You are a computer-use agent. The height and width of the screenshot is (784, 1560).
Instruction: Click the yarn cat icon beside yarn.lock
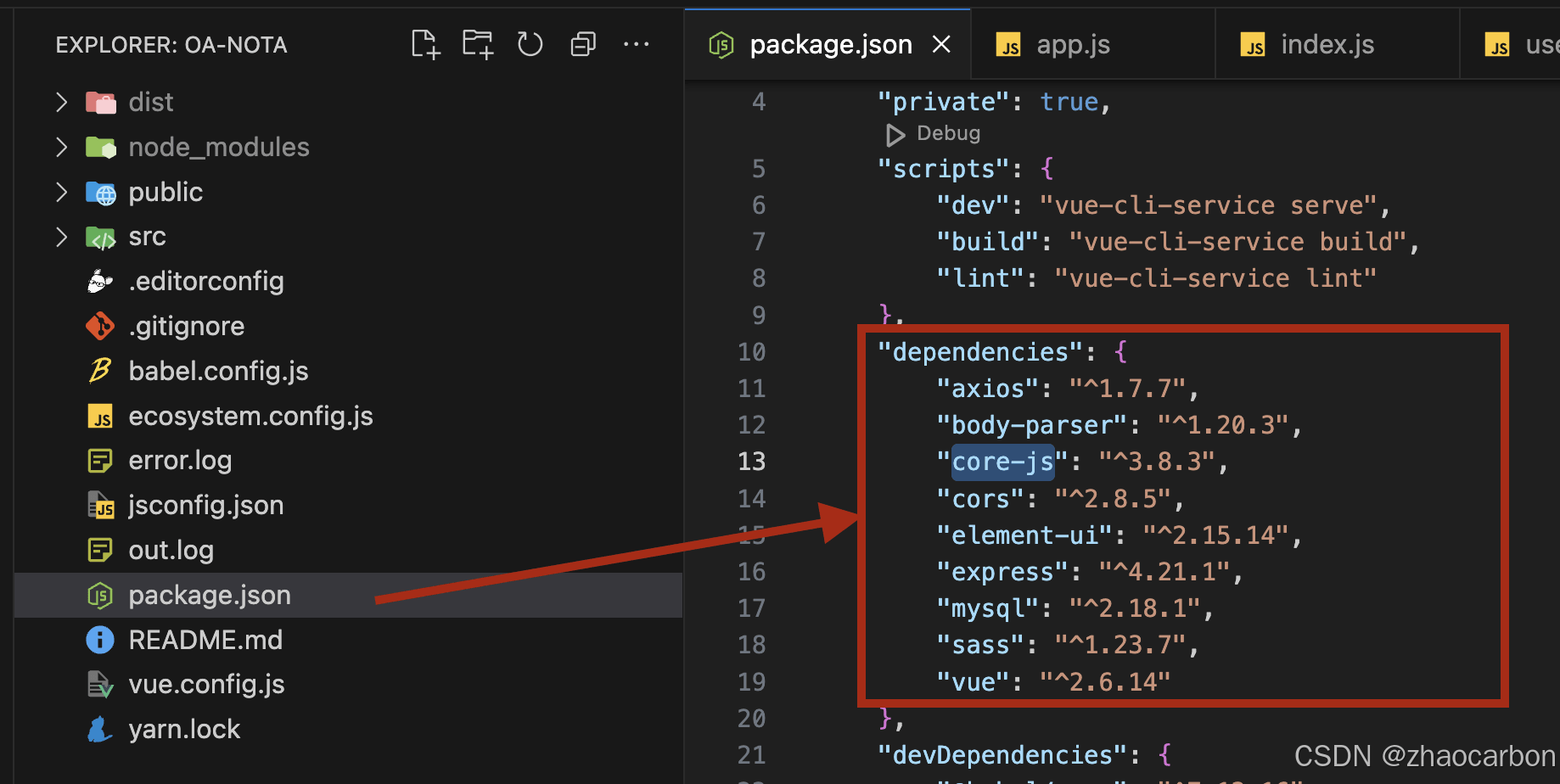[x=100, y=729]
